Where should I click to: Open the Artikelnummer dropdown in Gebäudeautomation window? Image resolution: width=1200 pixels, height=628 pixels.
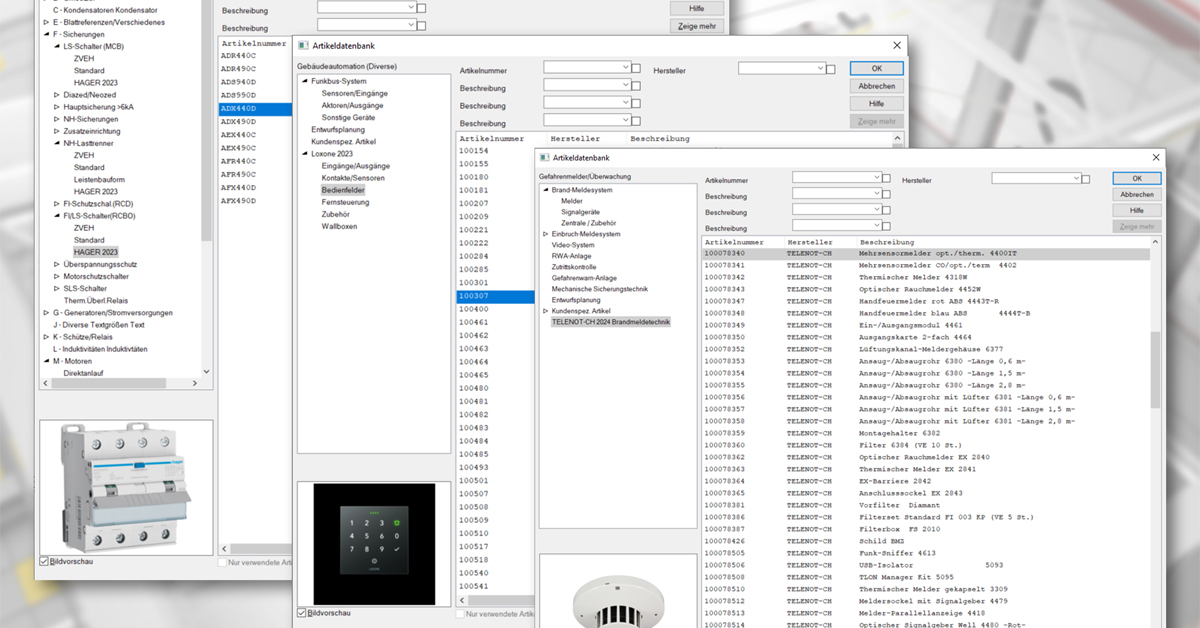[625, 67]
